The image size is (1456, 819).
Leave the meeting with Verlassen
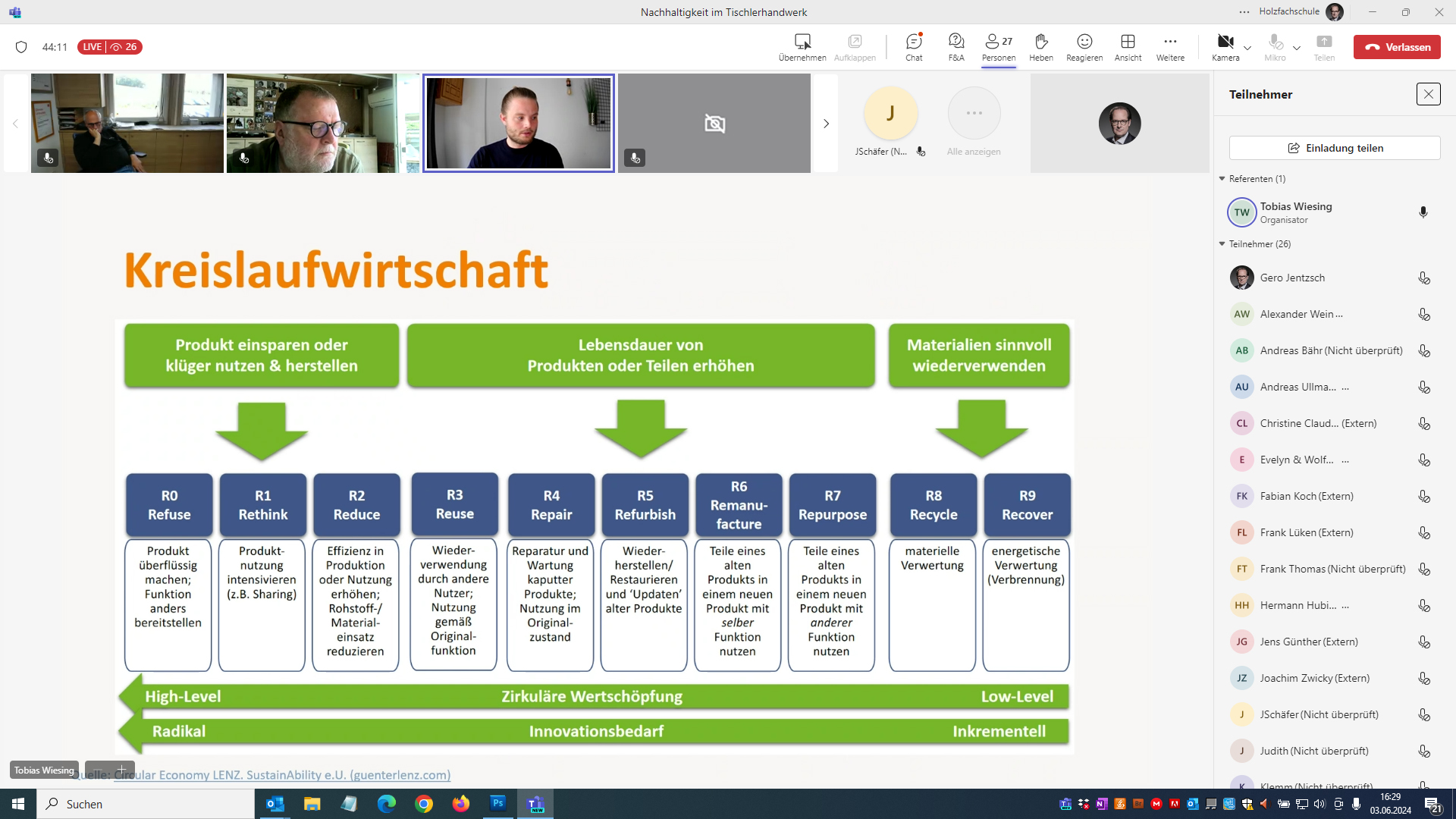tap(1397, 47)
